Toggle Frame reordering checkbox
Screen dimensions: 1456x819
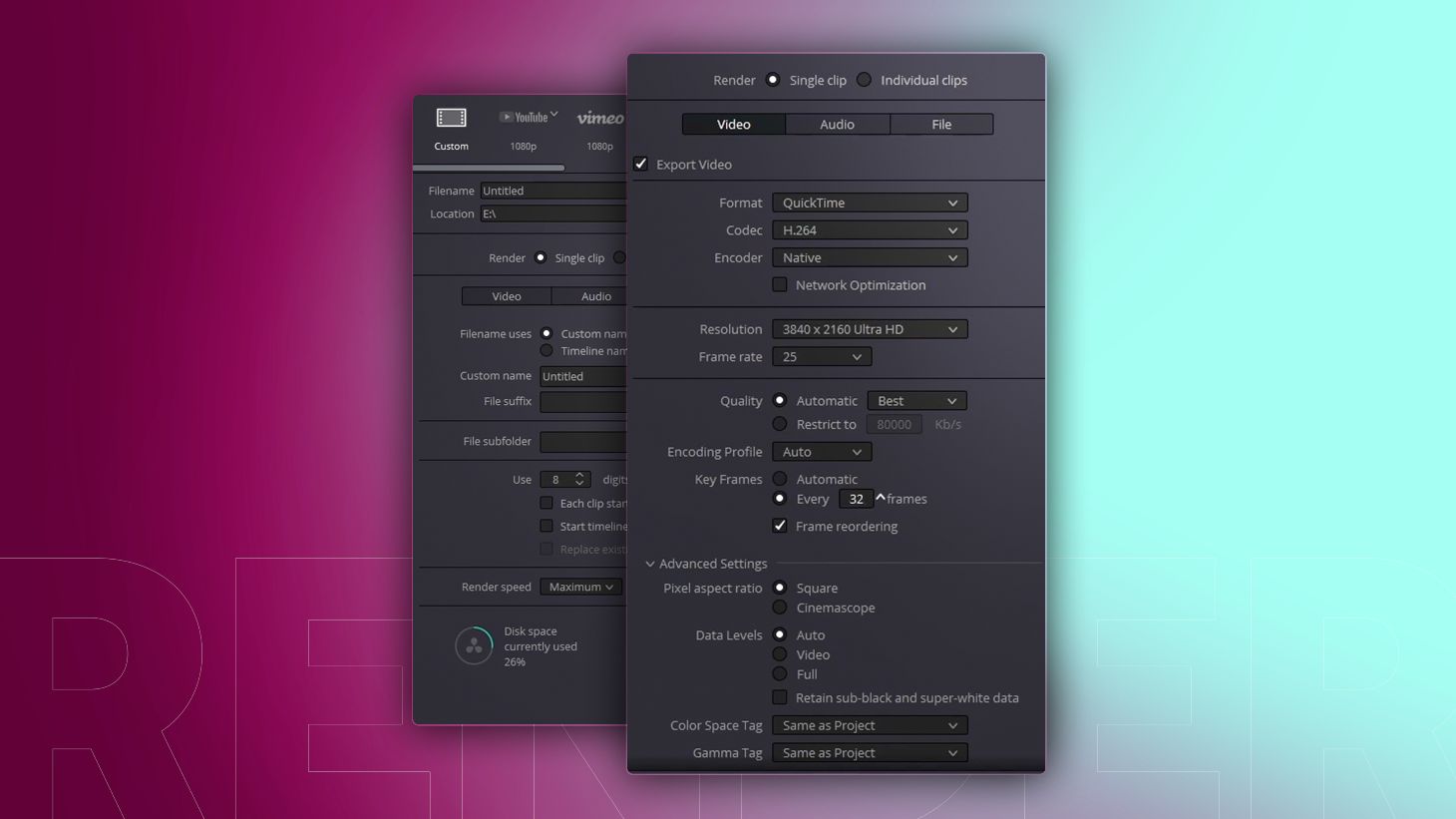(780, 526)
